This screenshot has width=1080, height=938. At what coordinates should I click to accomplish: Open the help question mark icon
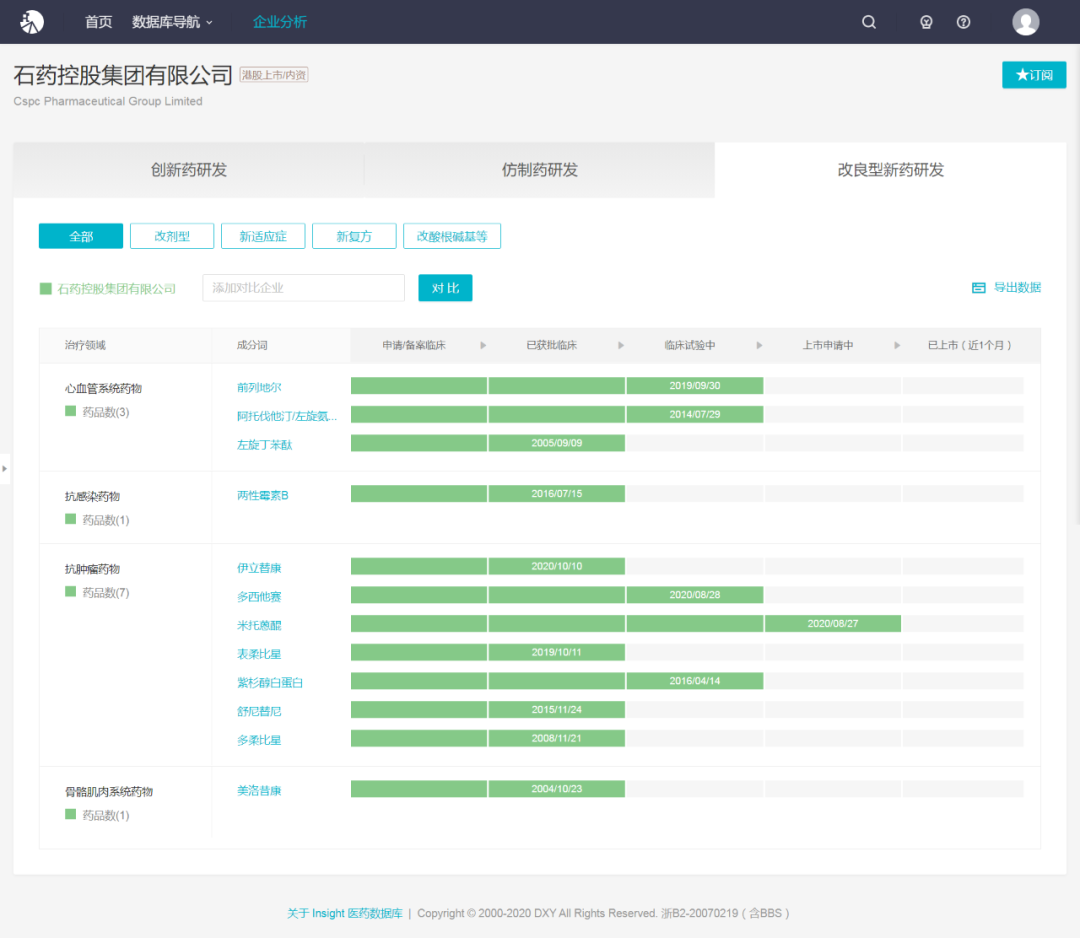pos(964,22)
